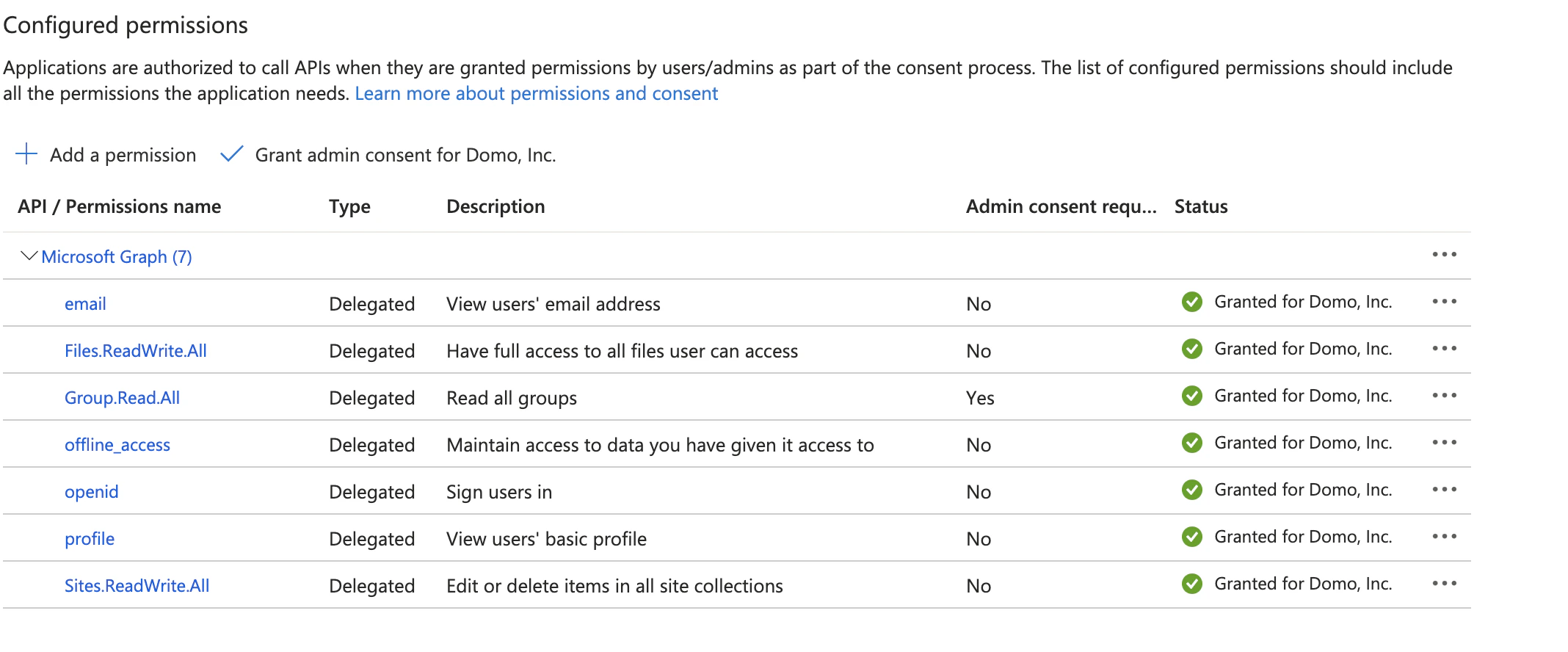Click the green granted check icon for Files.ReadWrite.All

pyautogui.click(x=1192, y=349)
